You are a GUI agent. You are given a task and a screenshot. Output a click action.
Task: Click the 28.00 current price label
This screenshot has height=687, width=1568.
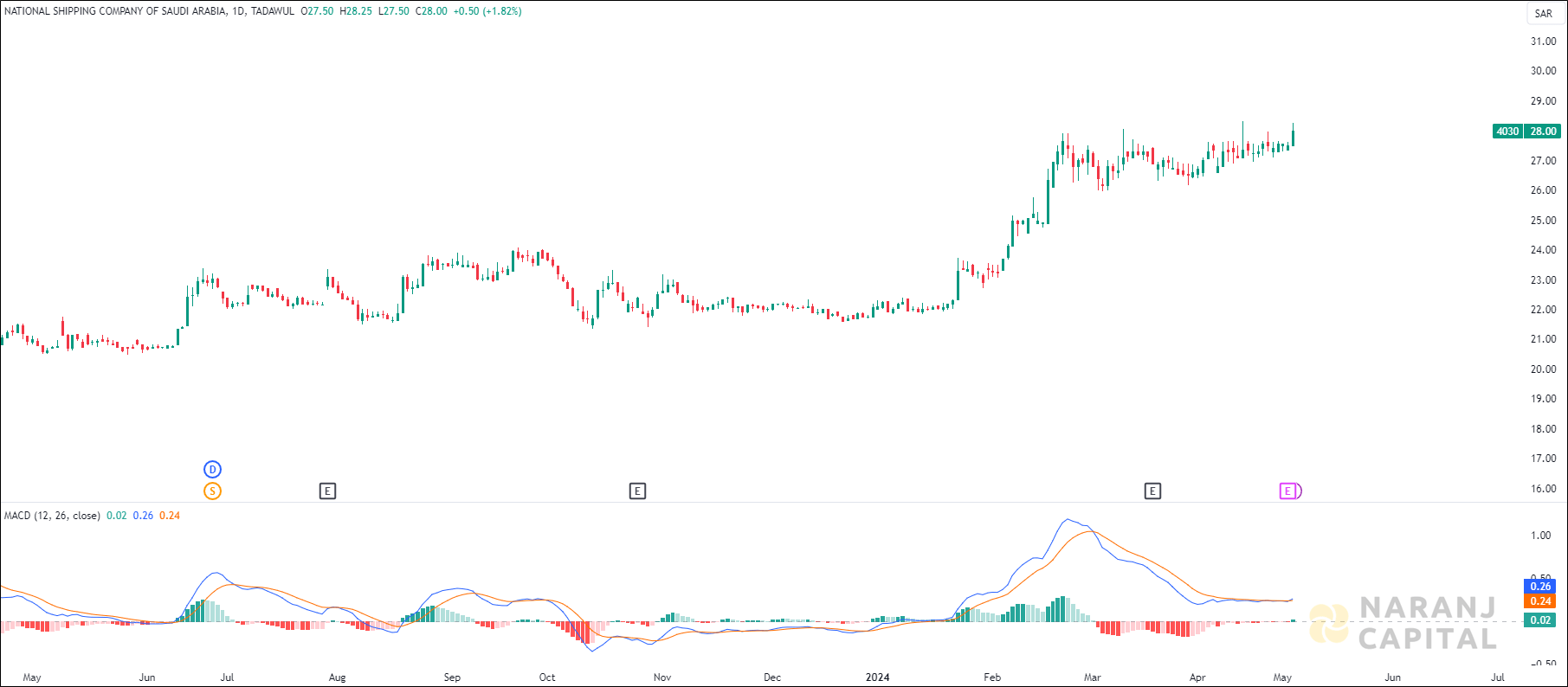1542,132
